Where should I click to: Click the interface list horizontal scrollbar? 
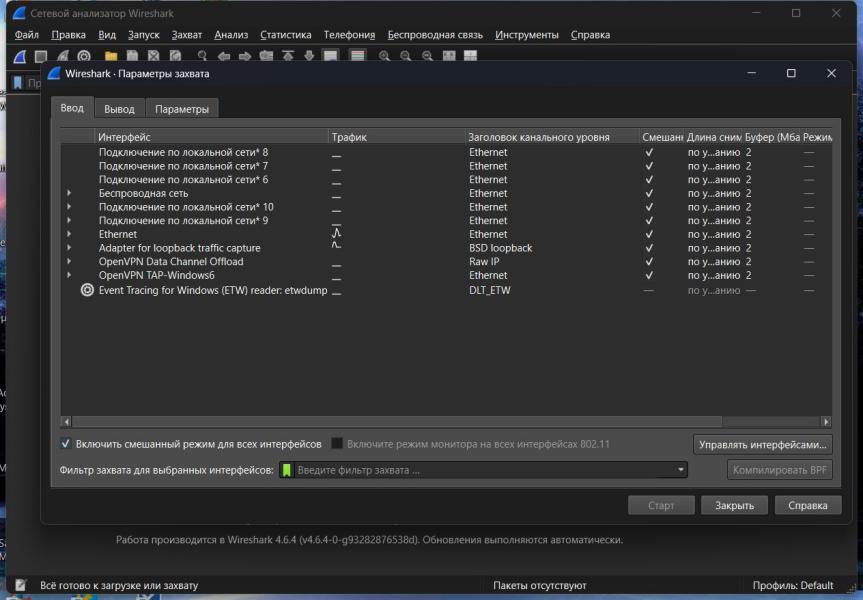(400, 422)
